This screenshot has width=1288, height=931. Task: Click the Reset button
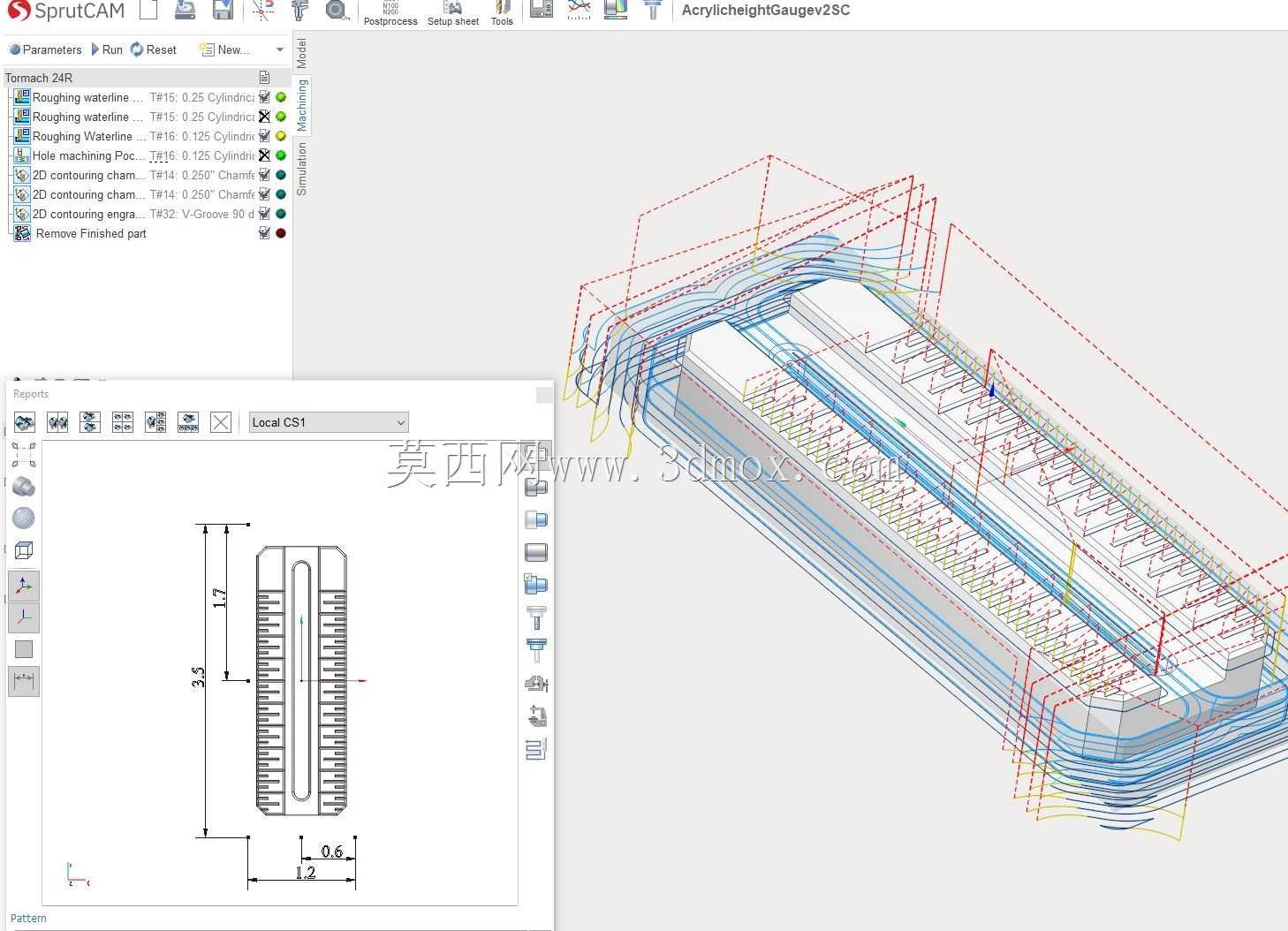(x=154, y=49)
